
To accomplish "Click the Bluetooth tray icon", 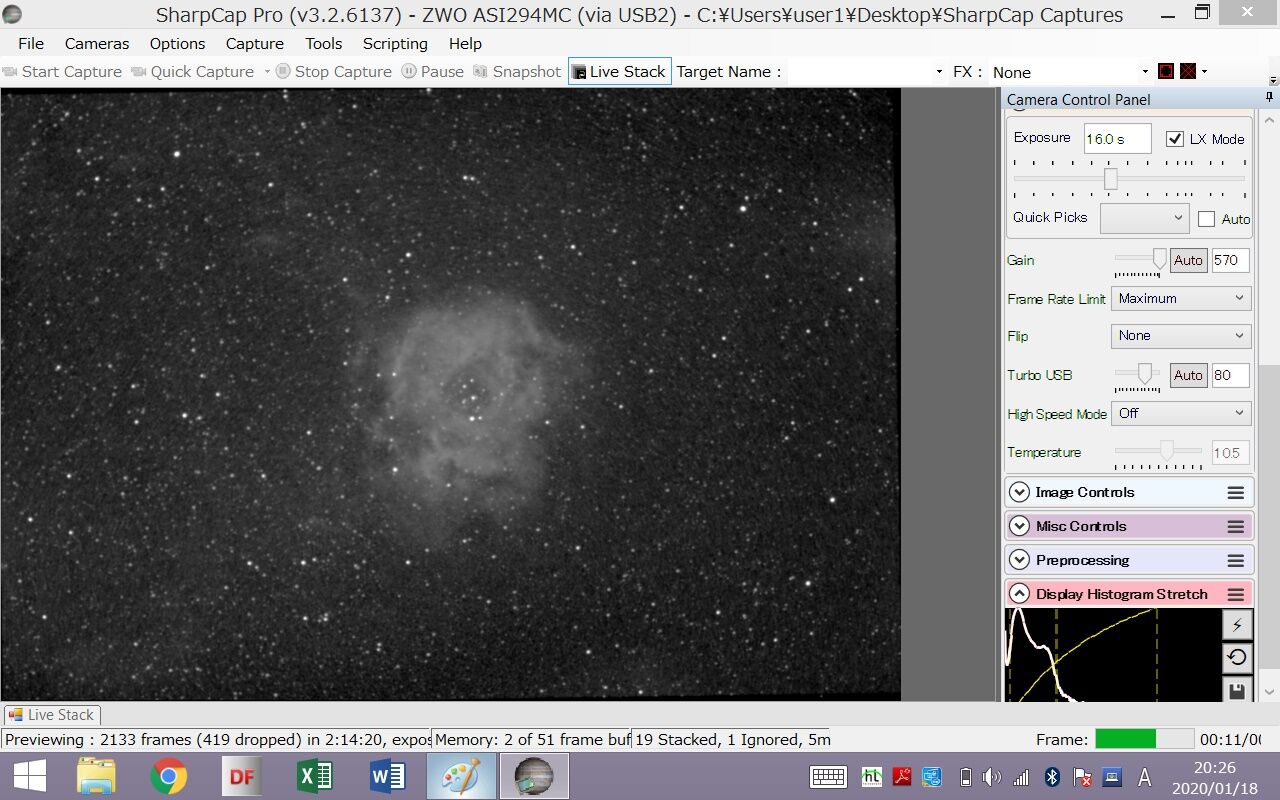I will coord(1052,777).
